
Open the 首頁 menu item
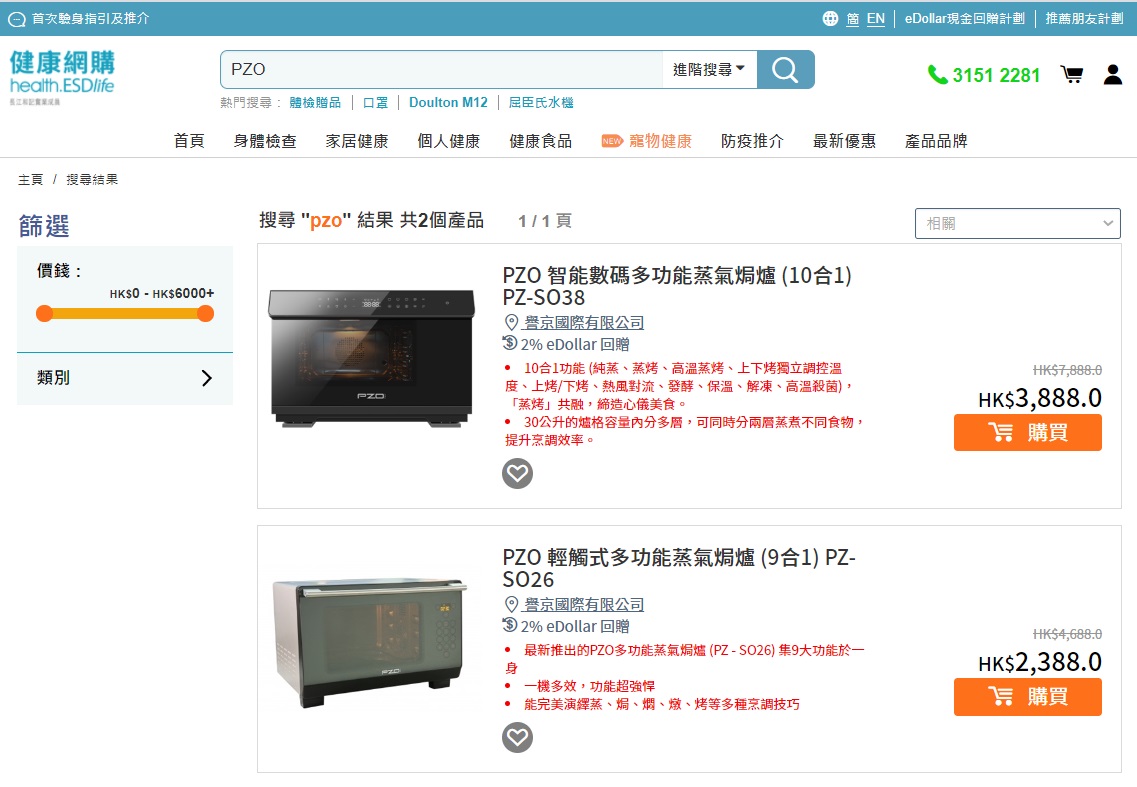point(189,141)
